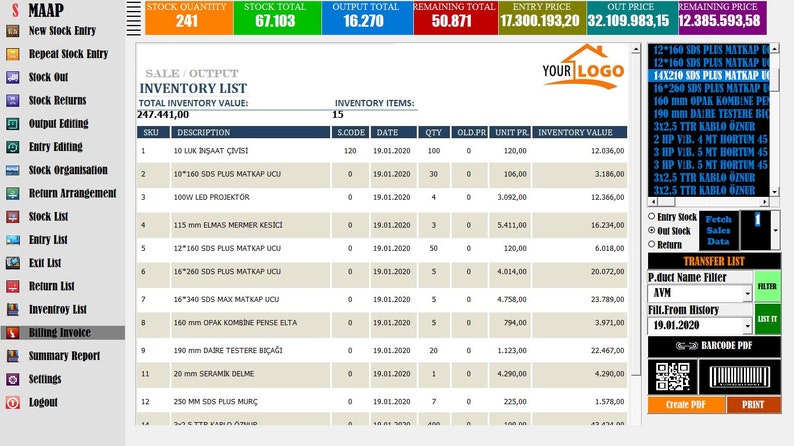Image resolution: width=794 pixels, height=446 pixels.
Task: Click the PRINT button
Action: point(753,404)
